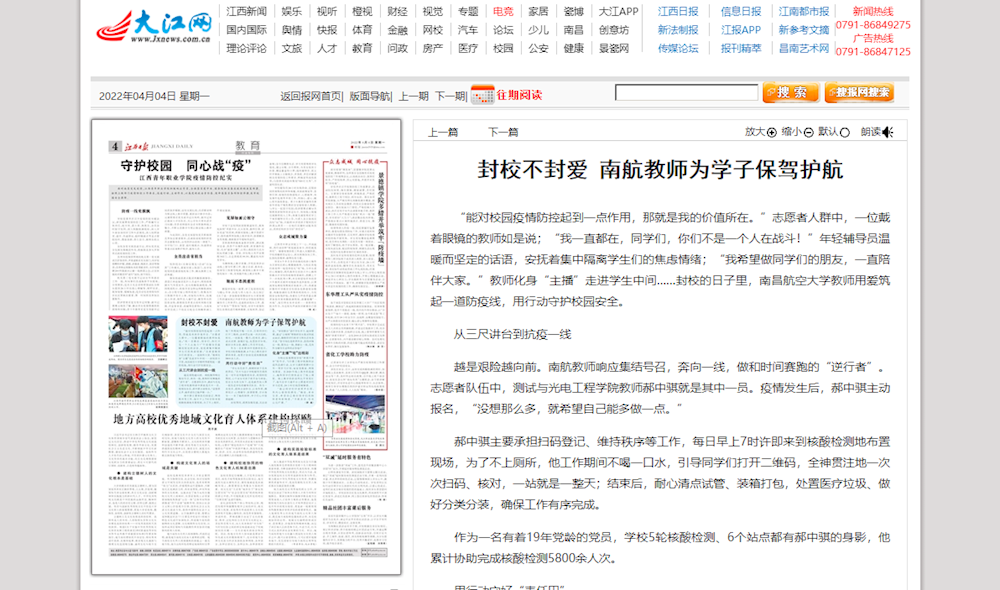Go to next issue 下一期

point(449,96)
